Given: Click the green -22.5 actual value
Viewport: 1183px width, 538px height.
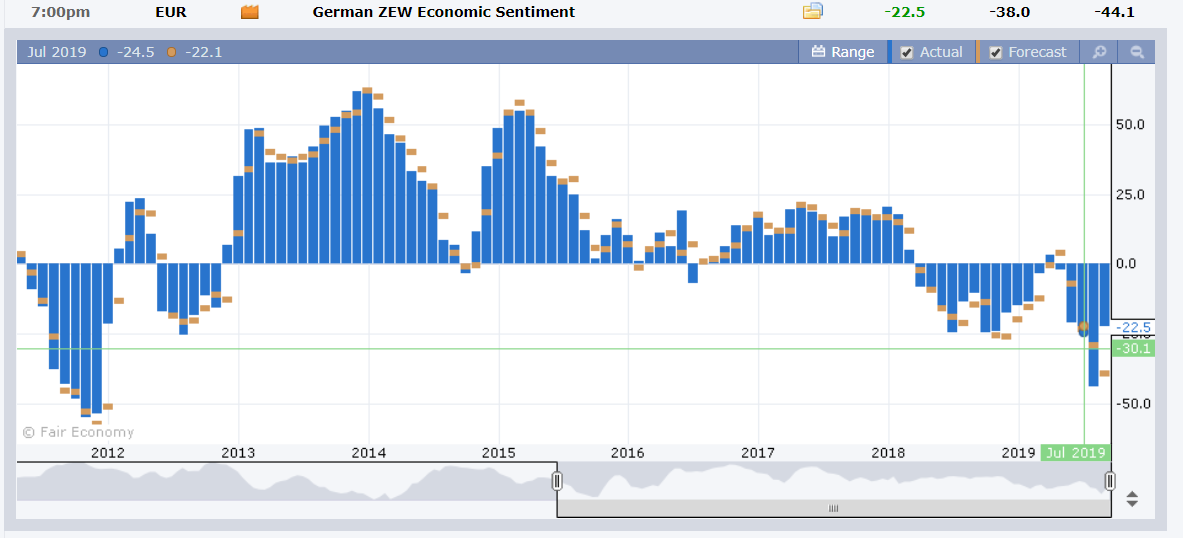Looking at the screenshot, I should click(906, 12).
